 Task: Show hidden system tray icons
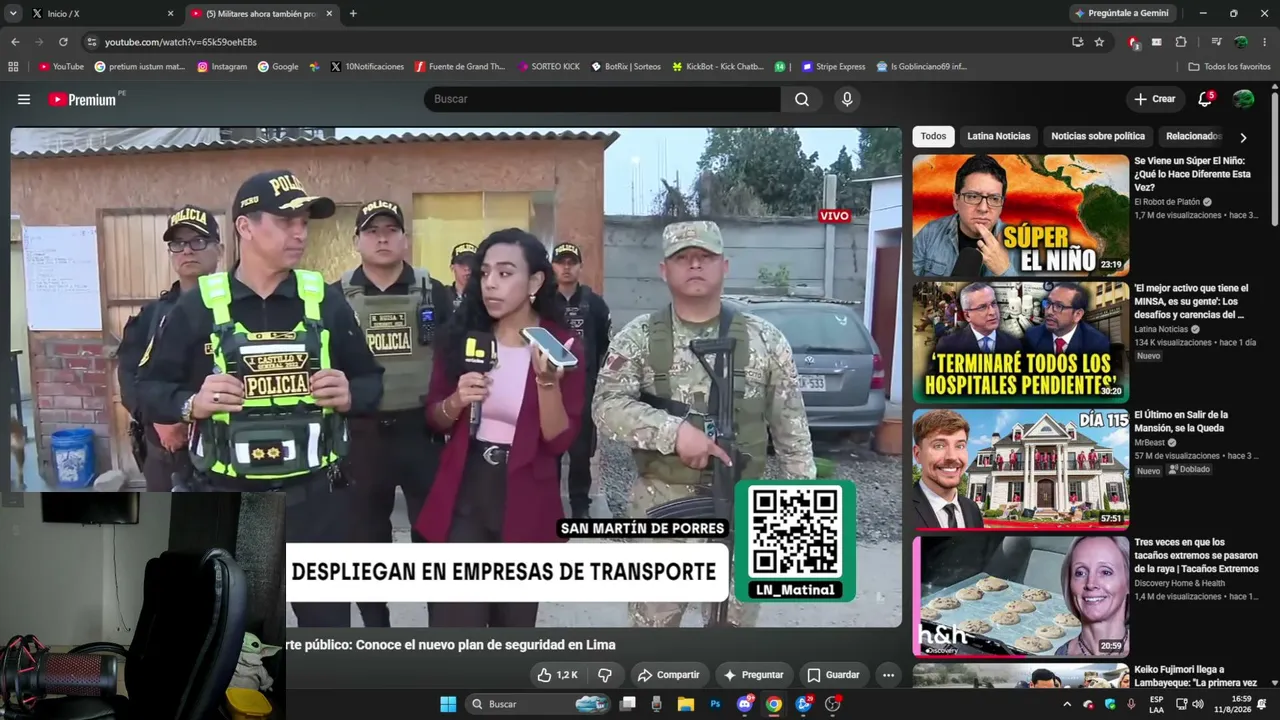point(1067,704)
